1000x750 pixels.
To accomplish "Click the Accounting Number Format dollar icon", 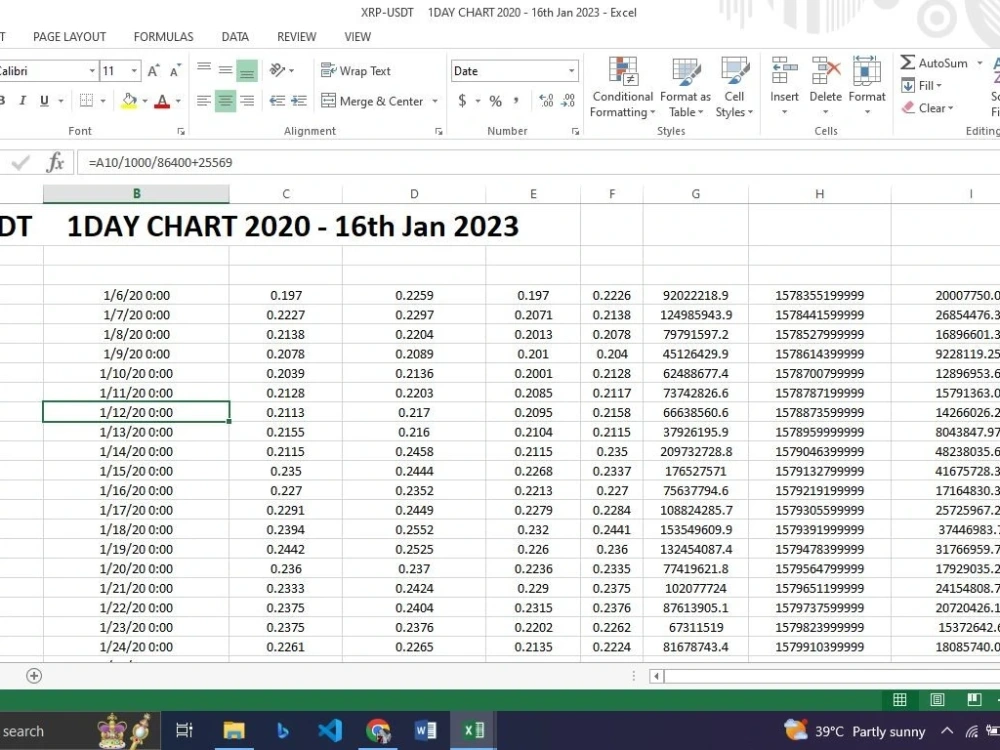I will pos(462,101).
